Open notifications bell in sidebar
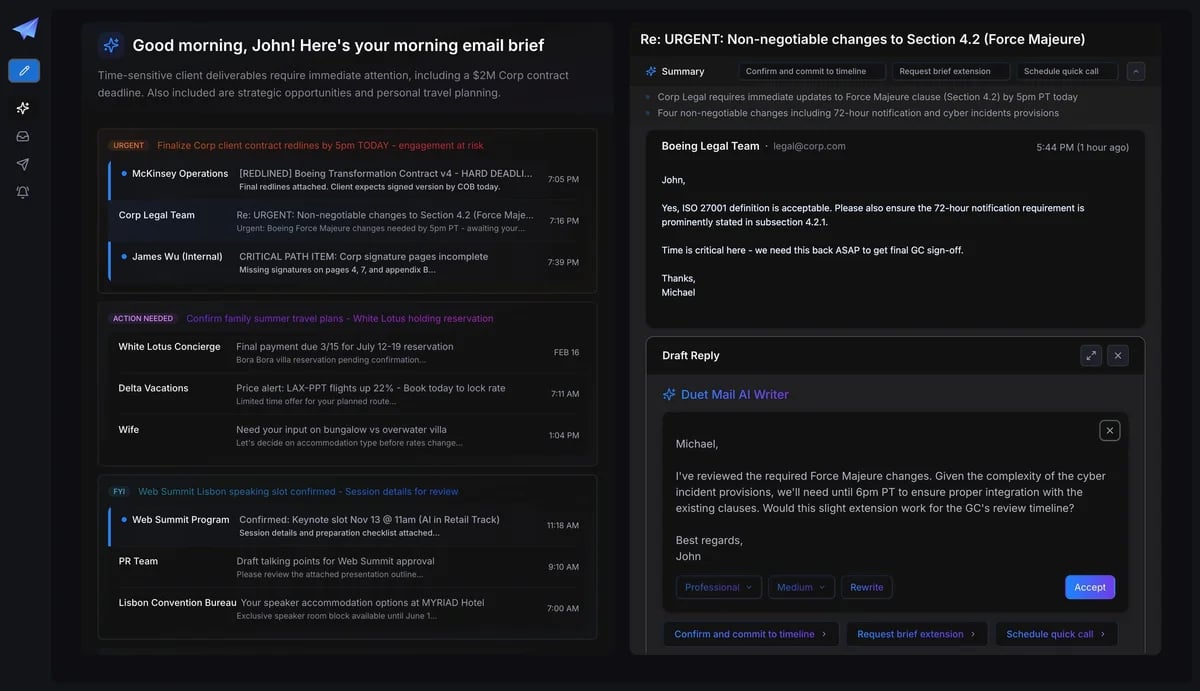 23,192
